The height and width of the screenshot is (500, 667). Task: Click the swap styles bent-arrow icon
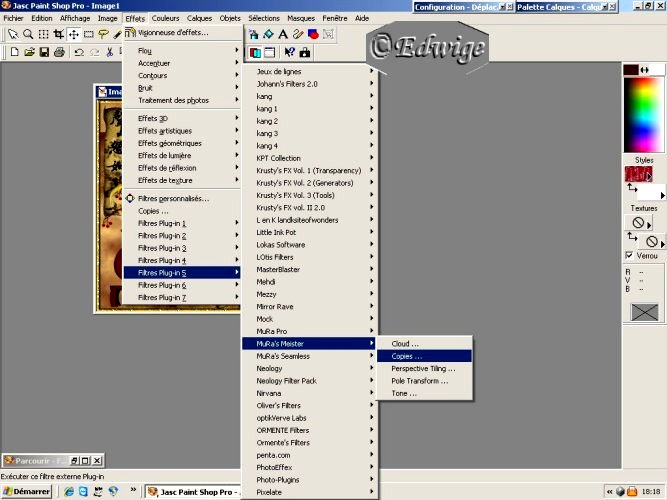(x=632, y=188)
